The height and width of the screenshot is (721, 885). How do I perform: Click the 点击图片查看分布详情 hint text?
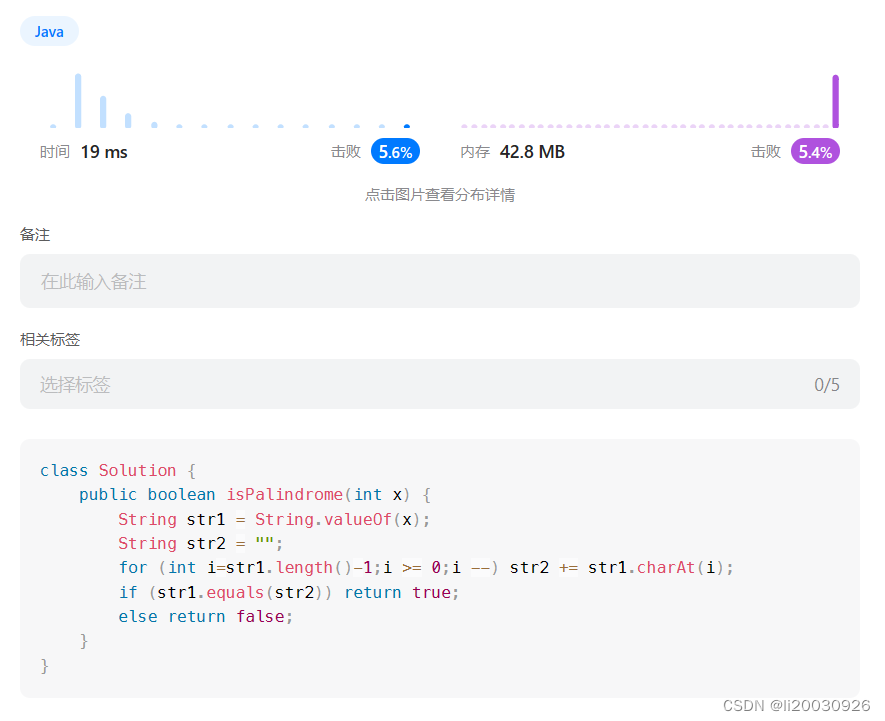tap(440, 195)
